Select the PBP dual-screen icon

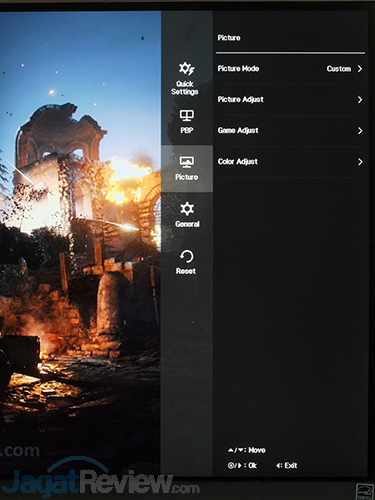[x=187, y=116]
